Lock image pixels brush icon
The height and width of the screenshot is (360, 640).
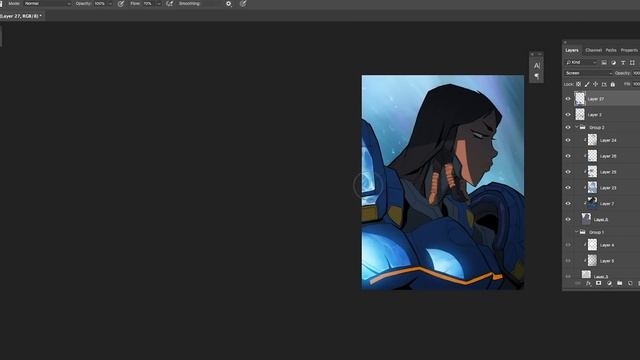pos(587,84)
